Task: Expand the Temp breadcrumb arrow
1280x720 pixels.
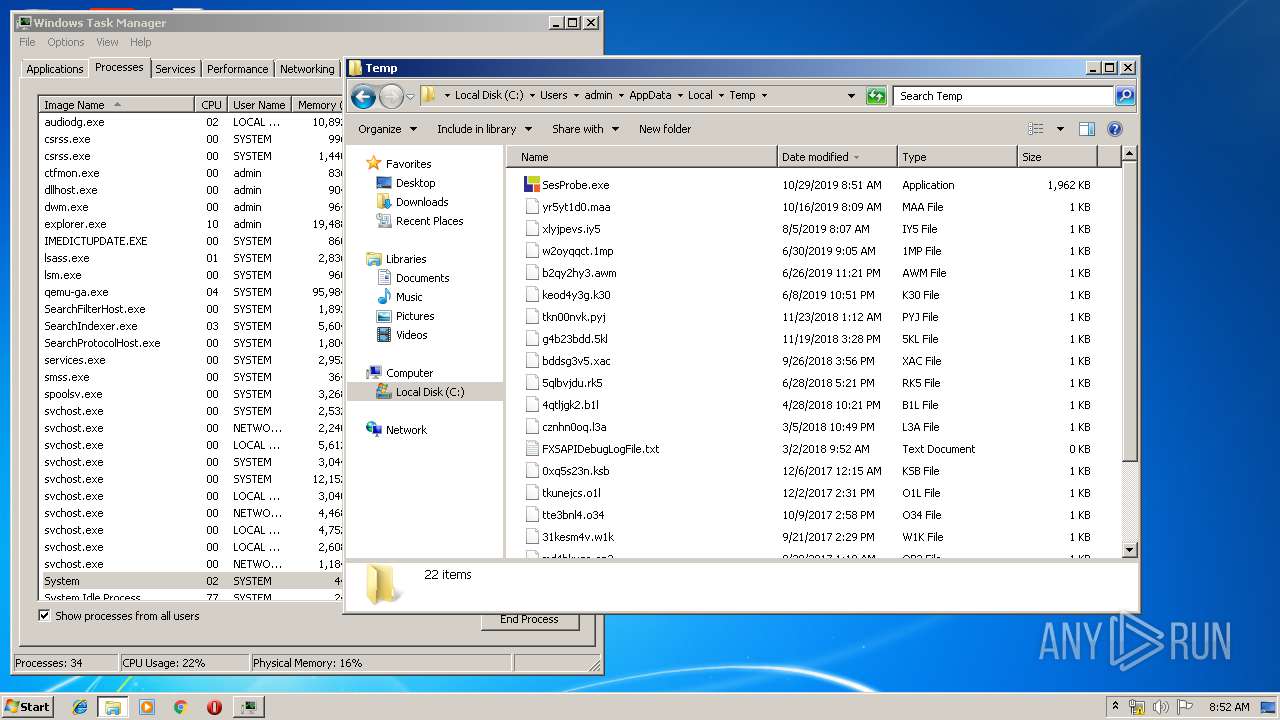Action: pyautogui.click(x=764, y=96)
